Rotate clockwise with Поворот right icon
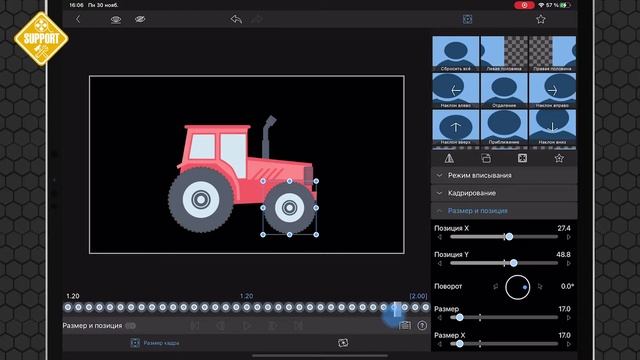The image size is (640, 360). [540, 287]
